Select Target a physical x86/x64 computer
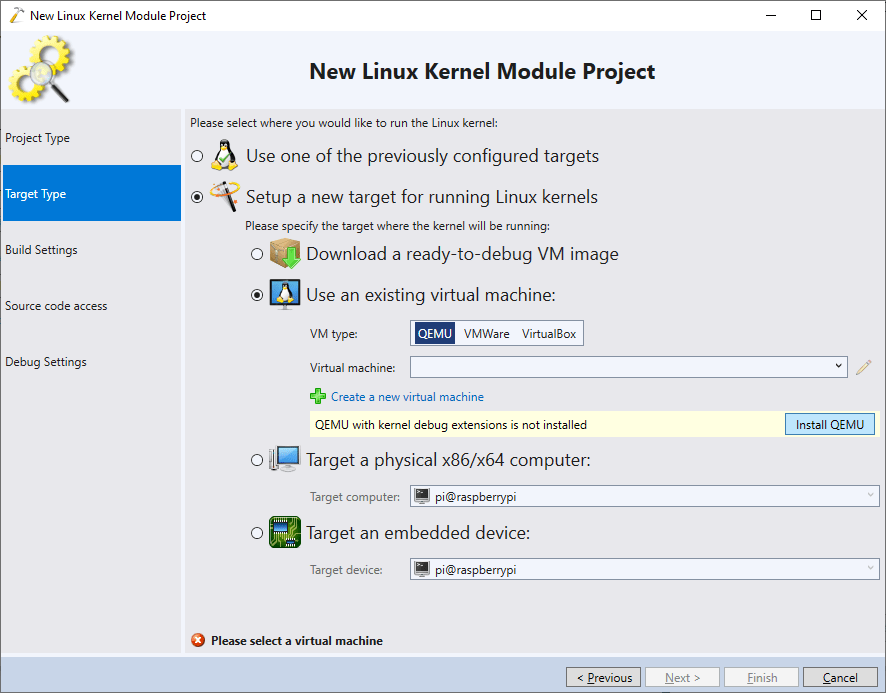This screenshot has height=693, width=886. click(256, 459)
